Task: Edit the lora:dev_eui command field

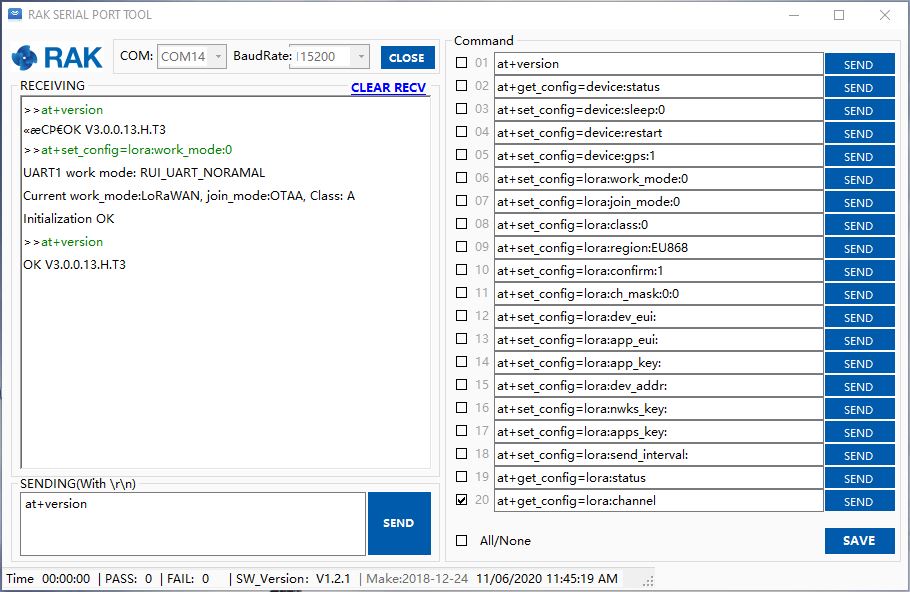Action: pyautogui.click(x=658, y=317)
